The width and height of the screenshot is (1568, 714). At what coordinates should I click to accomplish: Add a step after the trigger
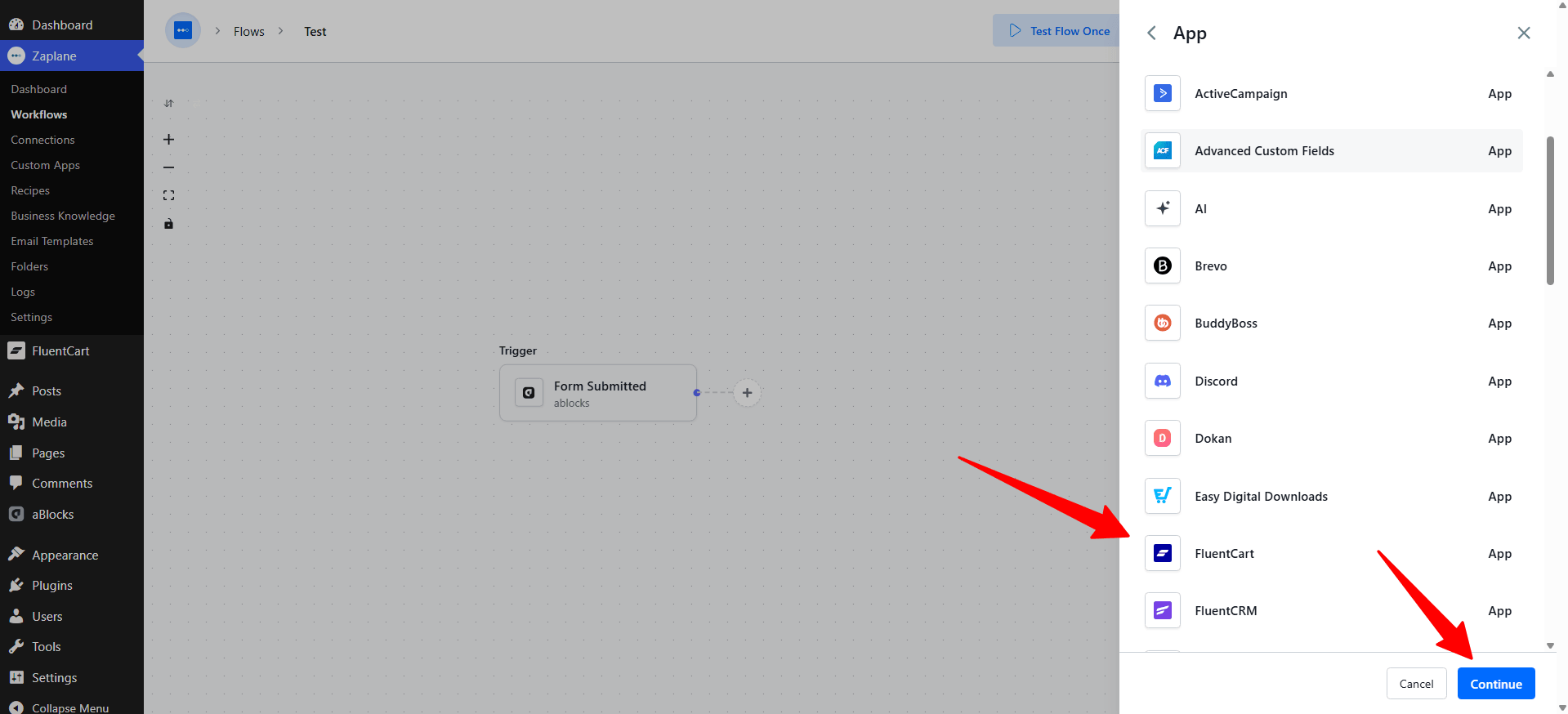click(747, 393)
